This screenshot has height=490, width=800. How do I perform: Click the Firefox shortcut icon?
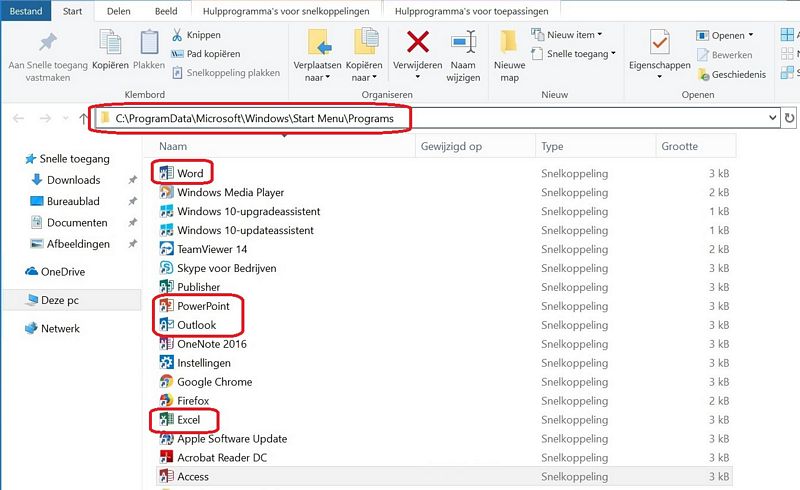(166, 400)
